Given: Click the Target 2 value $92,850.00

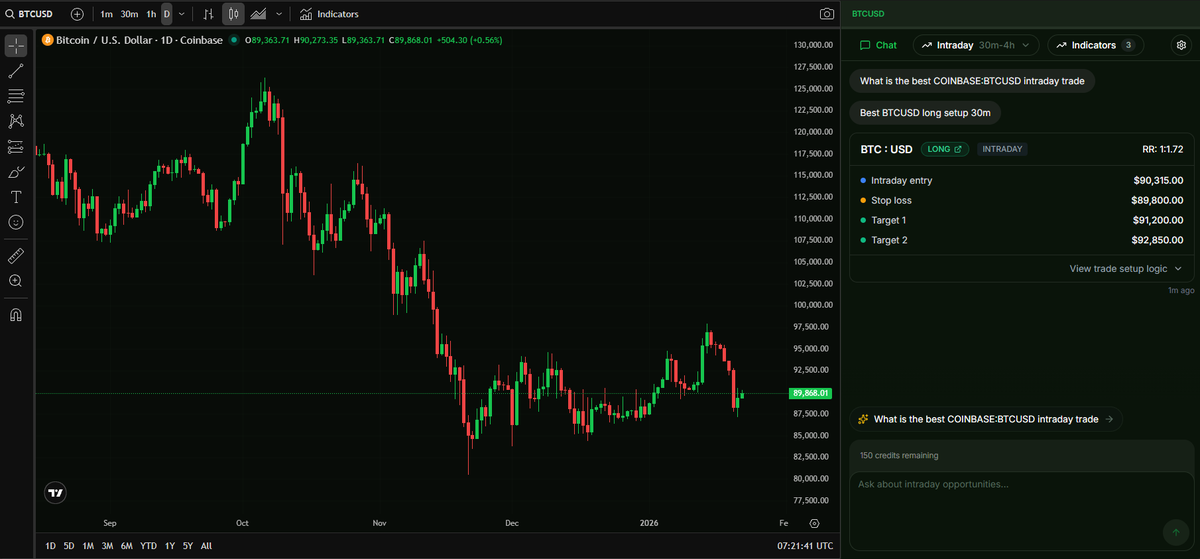Looking at the screenshot, I should click(x=1157, y=240).
